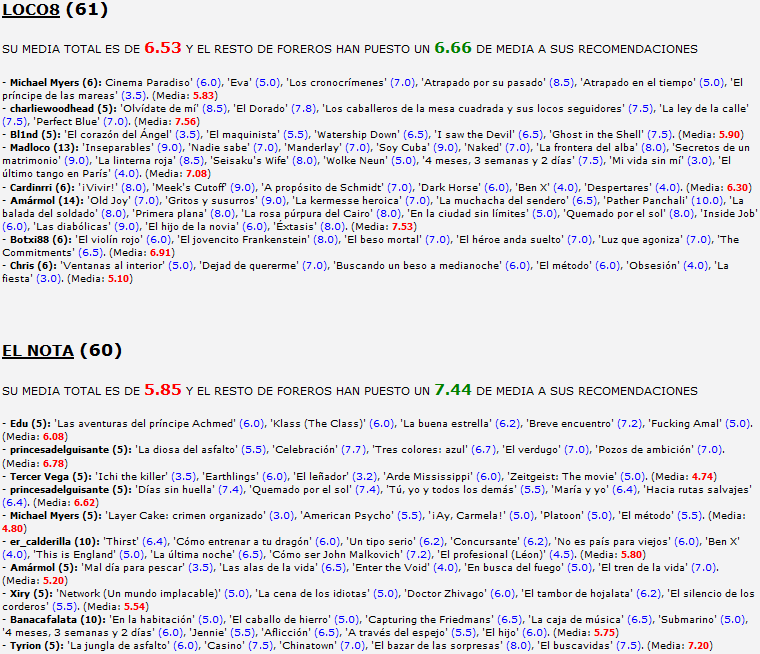This screenshot has width=760, height=654.
Task: Select the username 'Botxi88 (6):'
Action: coord(41,240)
